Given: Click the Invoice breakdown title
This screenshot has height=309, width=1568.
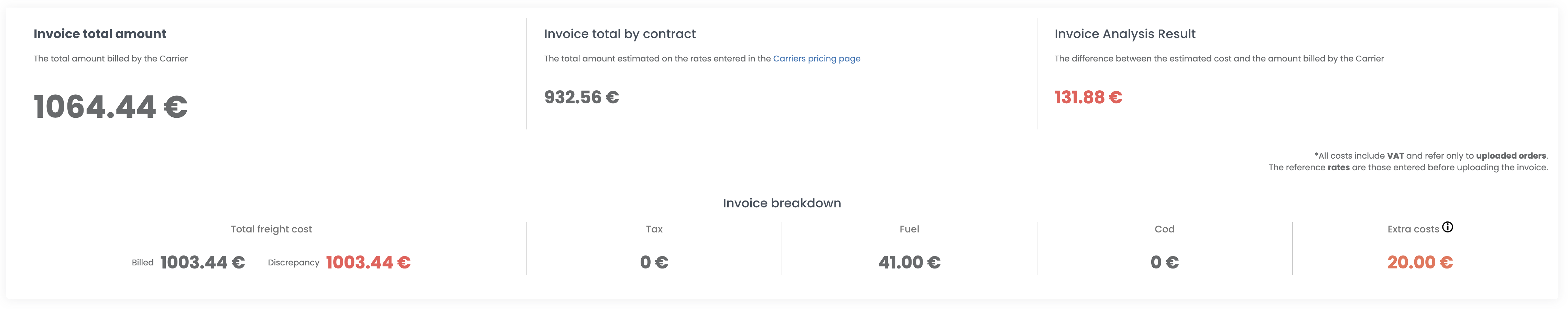Looking at the screenshot, I should (x=782, y=203).
